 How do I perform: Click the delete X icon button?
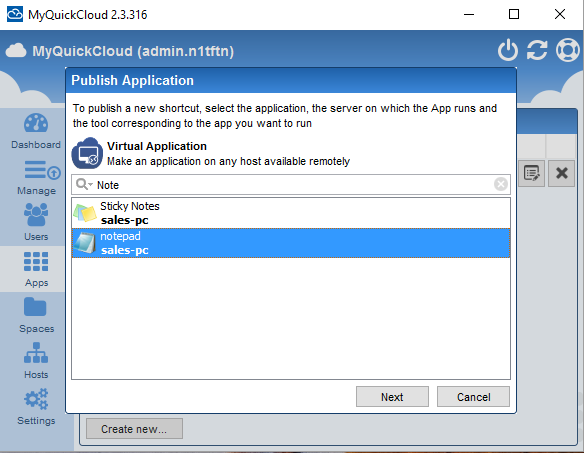tap(561, 173)
